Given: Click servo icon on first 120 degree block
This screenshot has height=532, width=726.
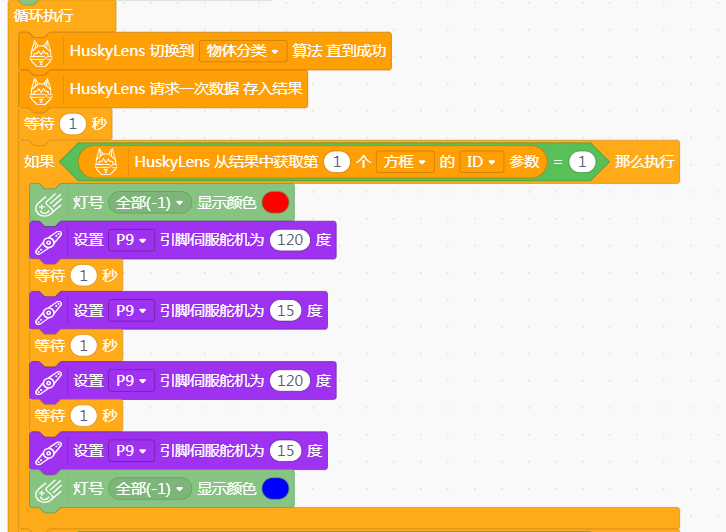Looking at the screenshot, I should click(49, 242).
